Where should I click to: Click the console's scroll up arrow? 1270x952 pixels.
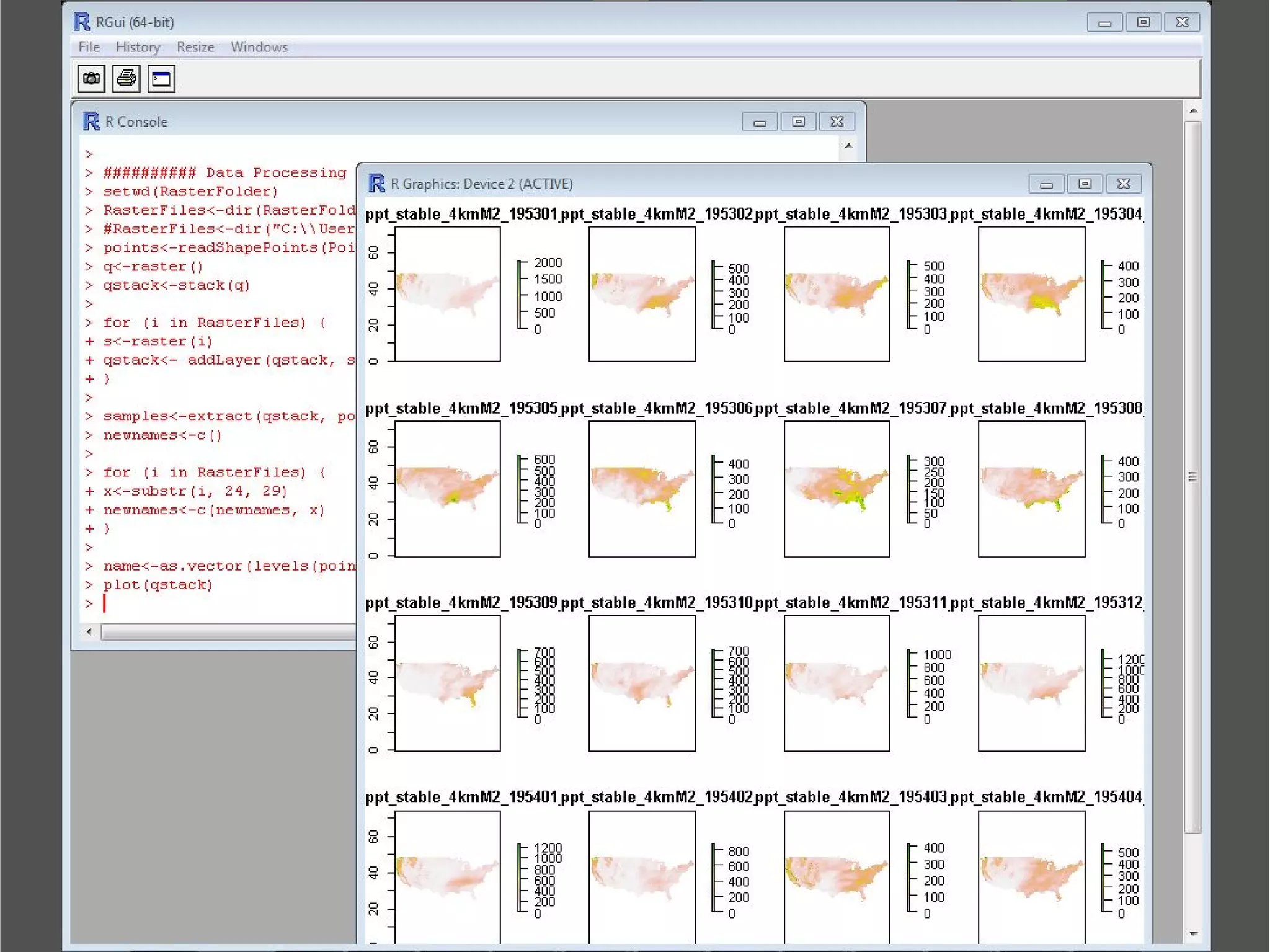click(x=848, y=145)
